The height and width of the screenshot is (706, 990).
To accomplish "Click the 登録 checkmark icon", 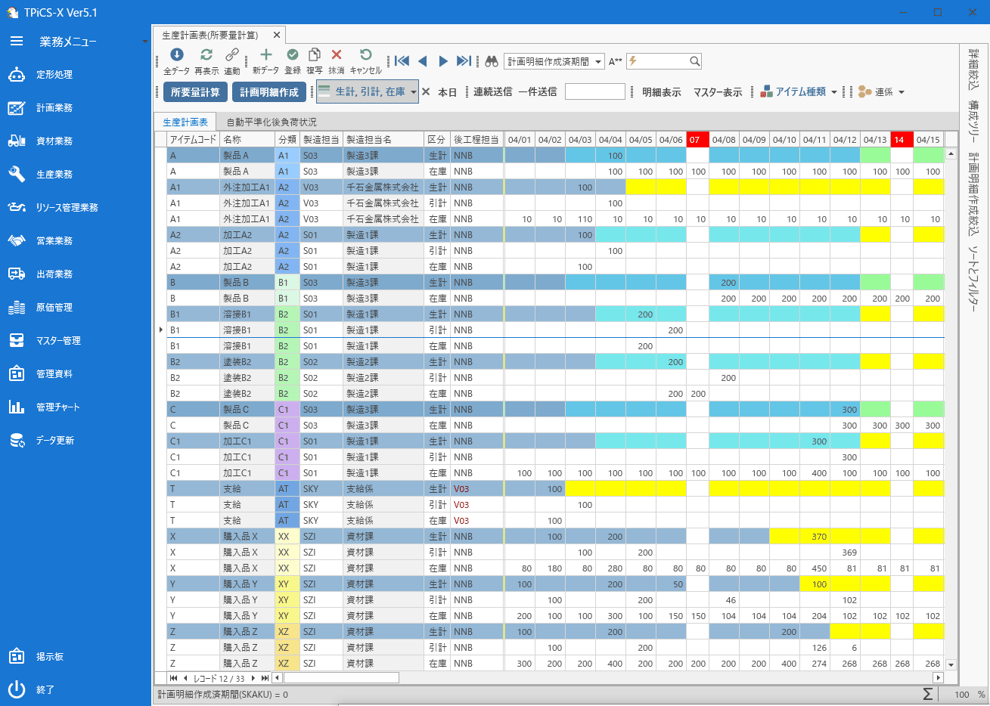I will [292, 56].
